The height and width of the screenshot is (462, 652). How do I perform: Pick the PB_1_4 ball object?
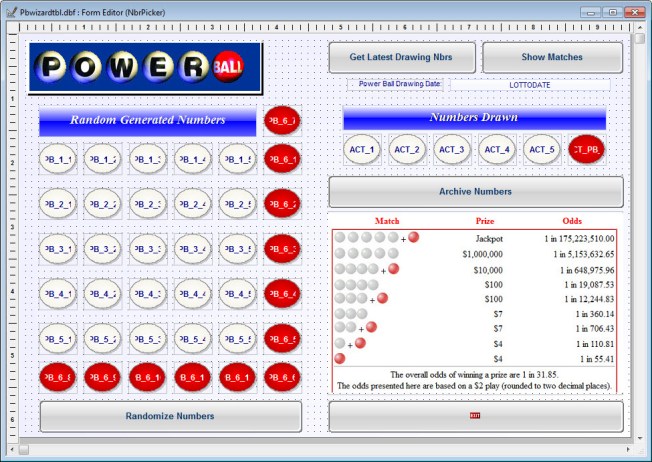pos(193,159)
